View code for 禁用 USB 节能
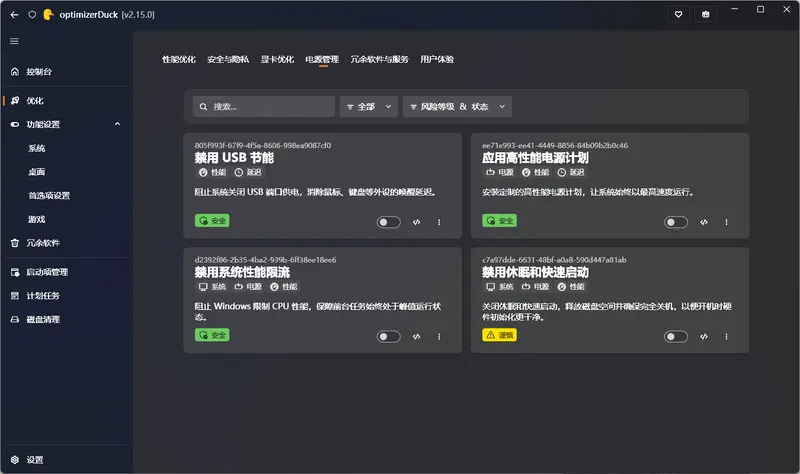This screenshot has height=474, width=800. coord(416,222)
